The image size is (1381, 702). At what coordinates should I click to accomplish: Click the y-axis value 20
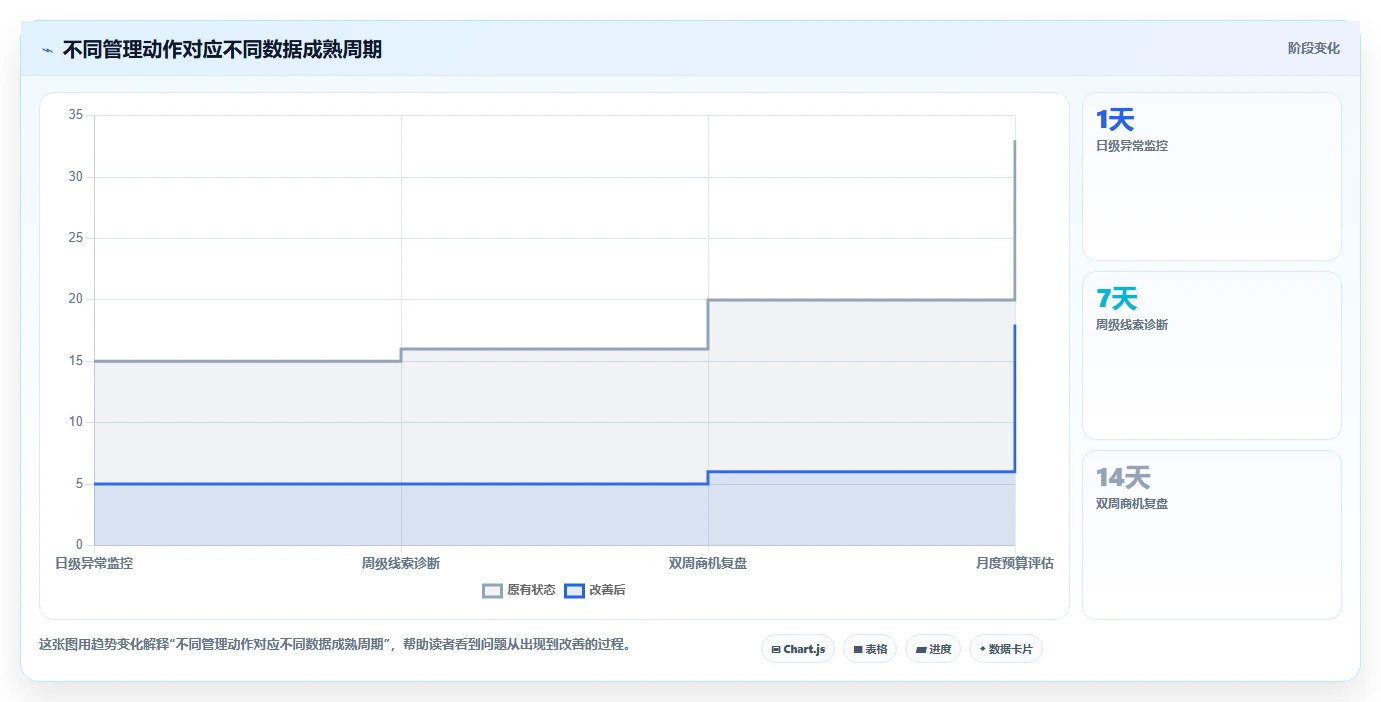pos(76,299)
